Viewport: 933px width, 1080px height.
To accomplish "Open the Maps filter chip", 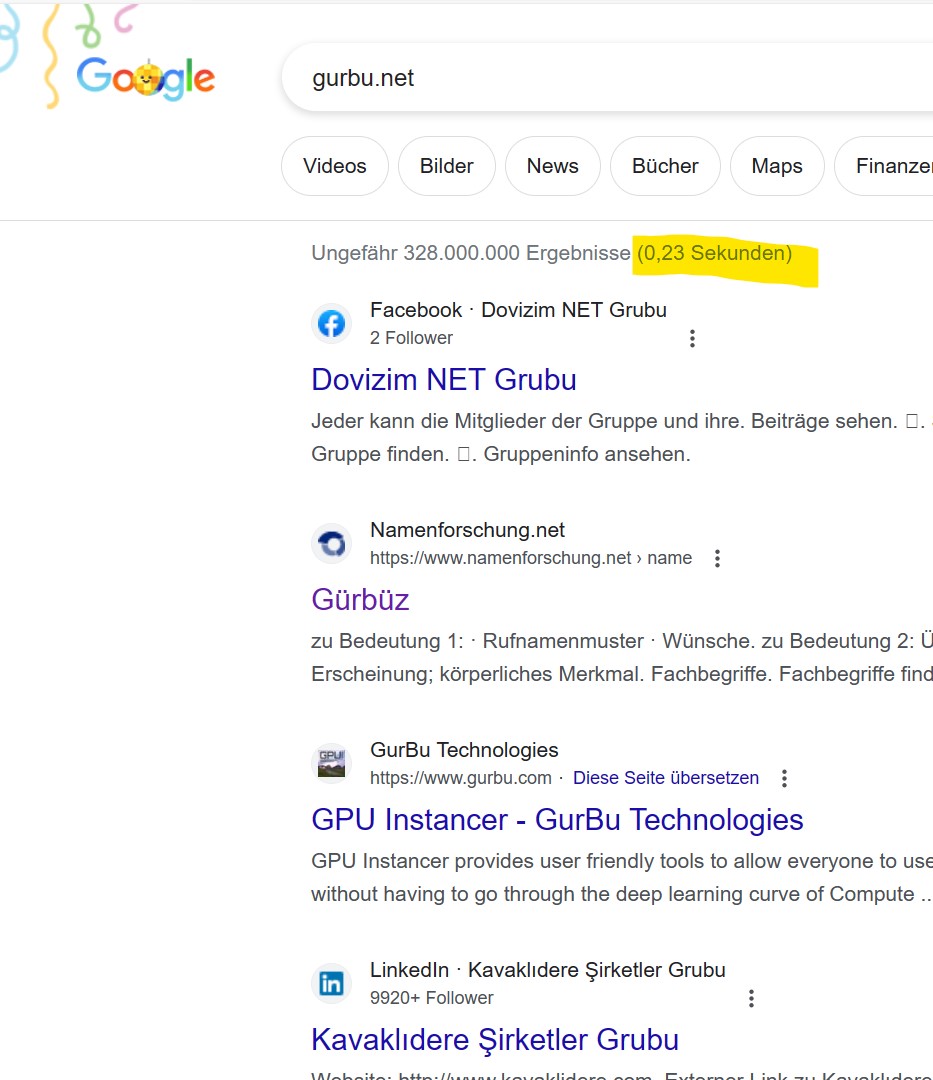I will (x=777, y=166).
